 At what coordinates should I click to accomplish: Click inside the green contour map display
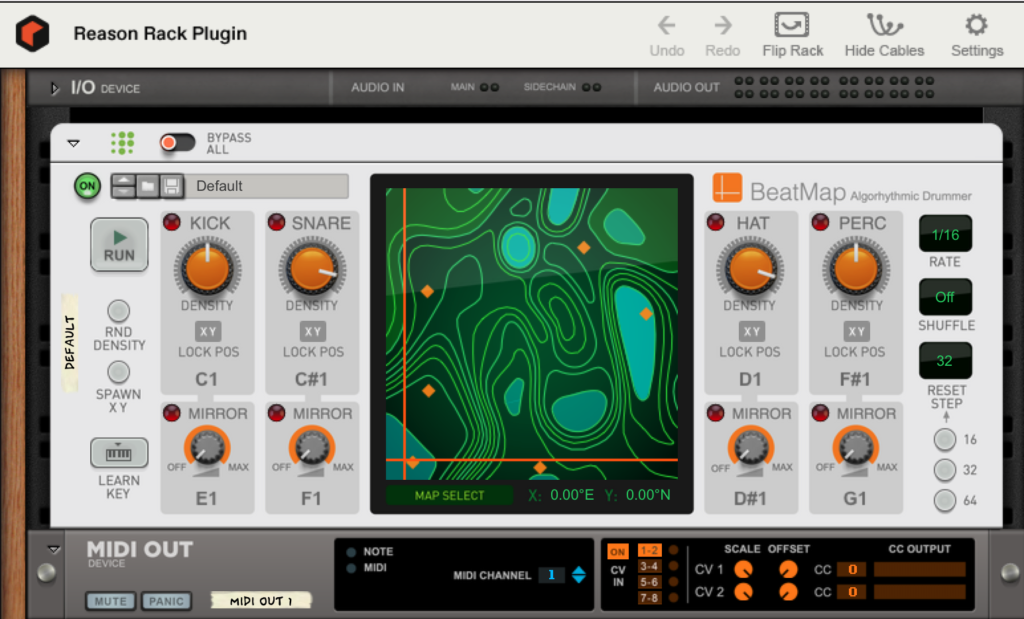point(532,334)
